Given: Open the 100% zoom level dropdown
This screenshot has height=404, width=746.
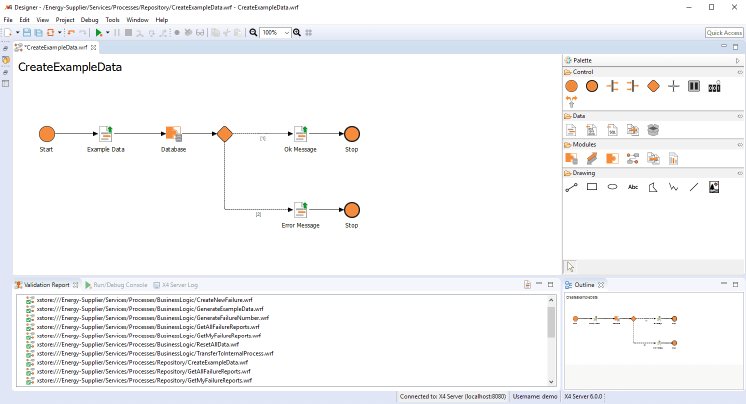Looking at the screenshot, I should click(285, 33).
